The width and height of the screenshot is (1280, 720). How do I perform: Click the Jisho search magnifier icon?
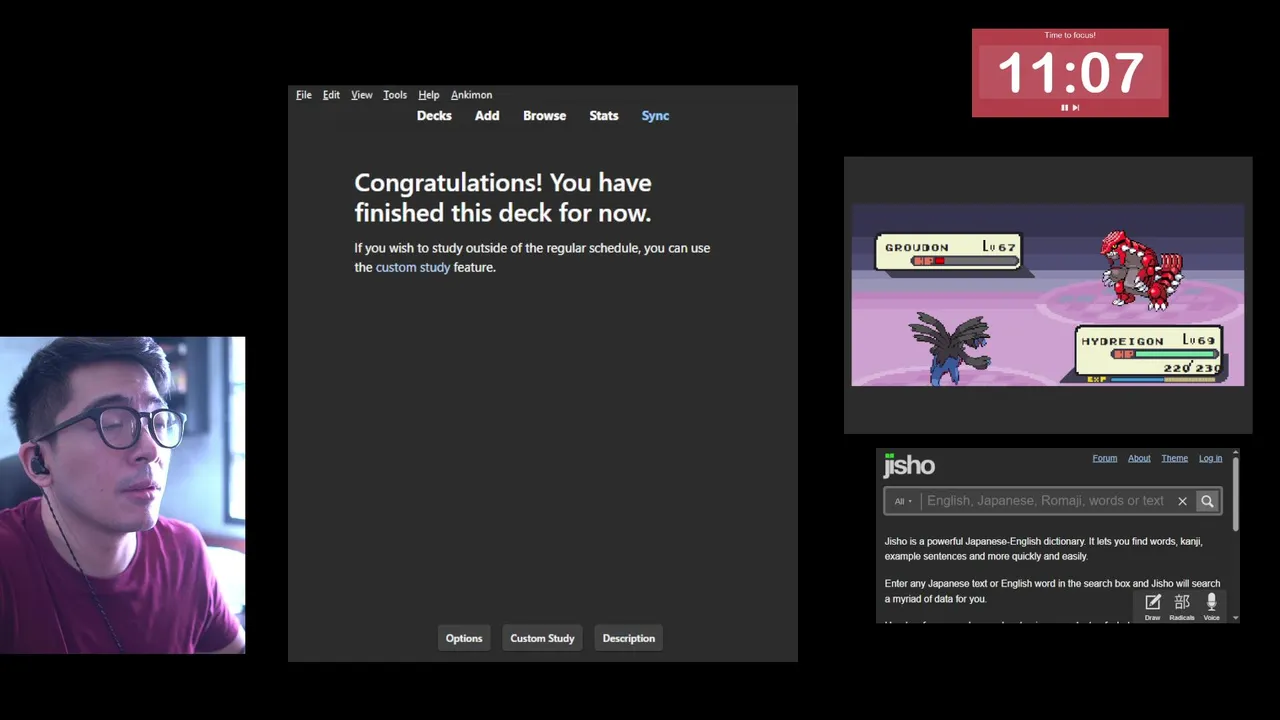click(1207, 501)
